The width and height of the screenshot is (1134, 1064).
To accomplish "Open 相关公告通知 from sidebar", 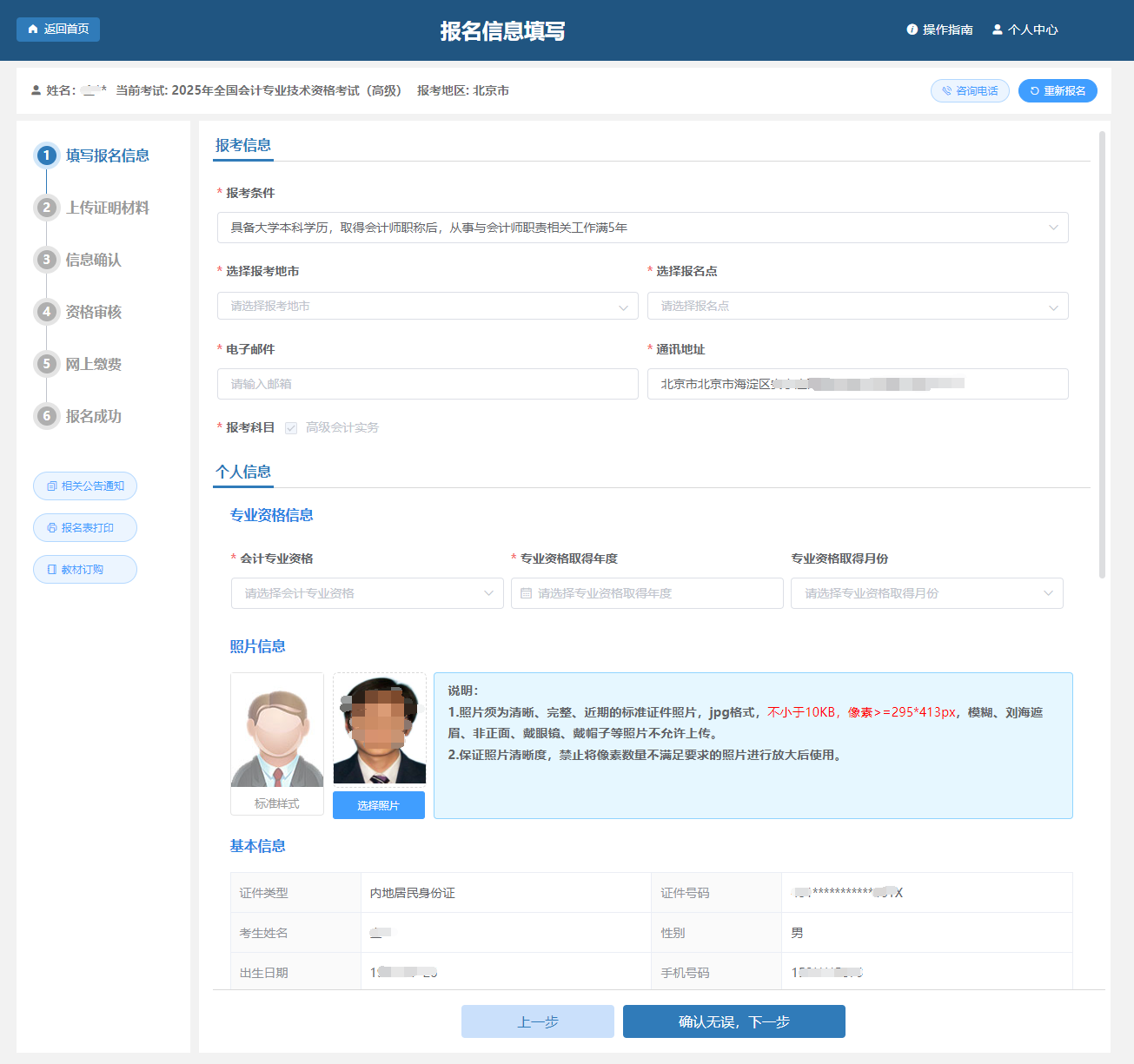I will click(85, 486).
